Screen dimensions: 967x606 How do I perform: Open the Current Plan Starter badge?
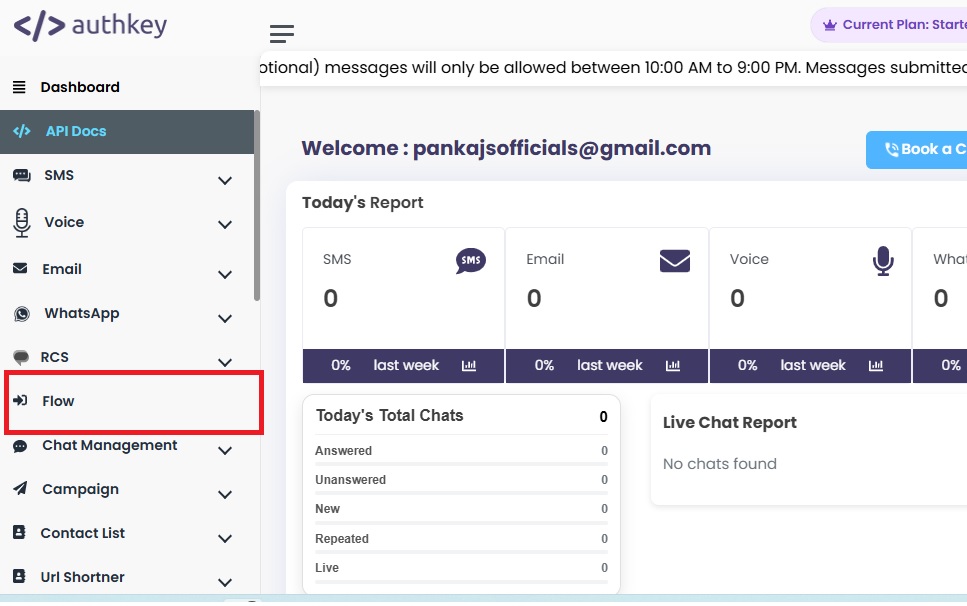tap(898, 24)
